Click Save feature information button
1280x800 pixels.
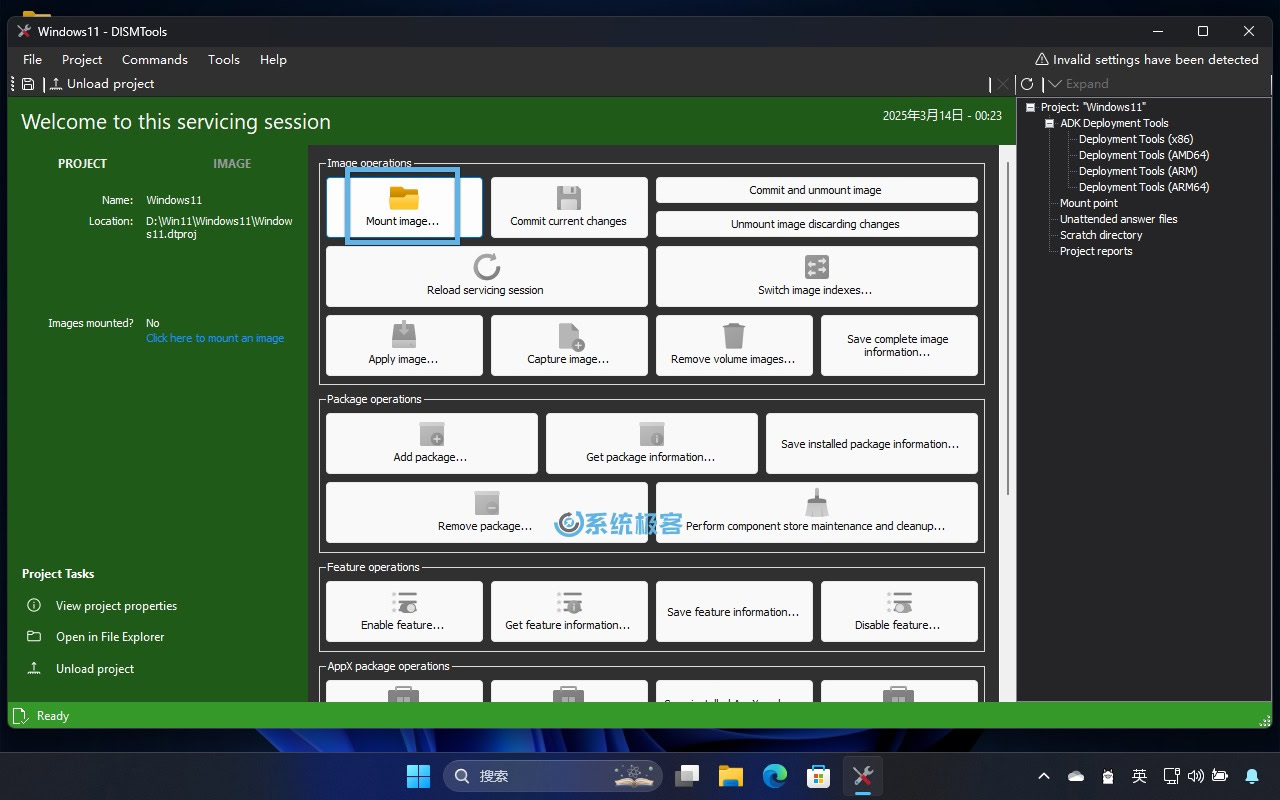(x=734, y=611)
